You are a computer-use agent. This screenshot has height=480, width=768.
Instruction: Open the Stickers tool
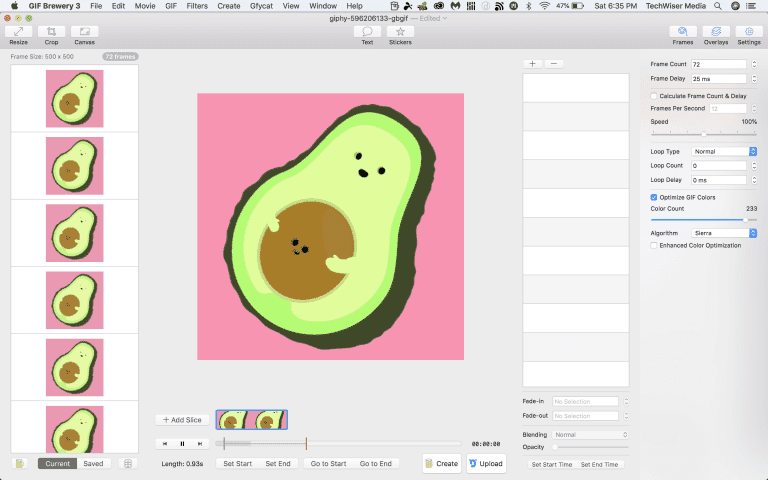pyautogui.click(x=400, y=33)
